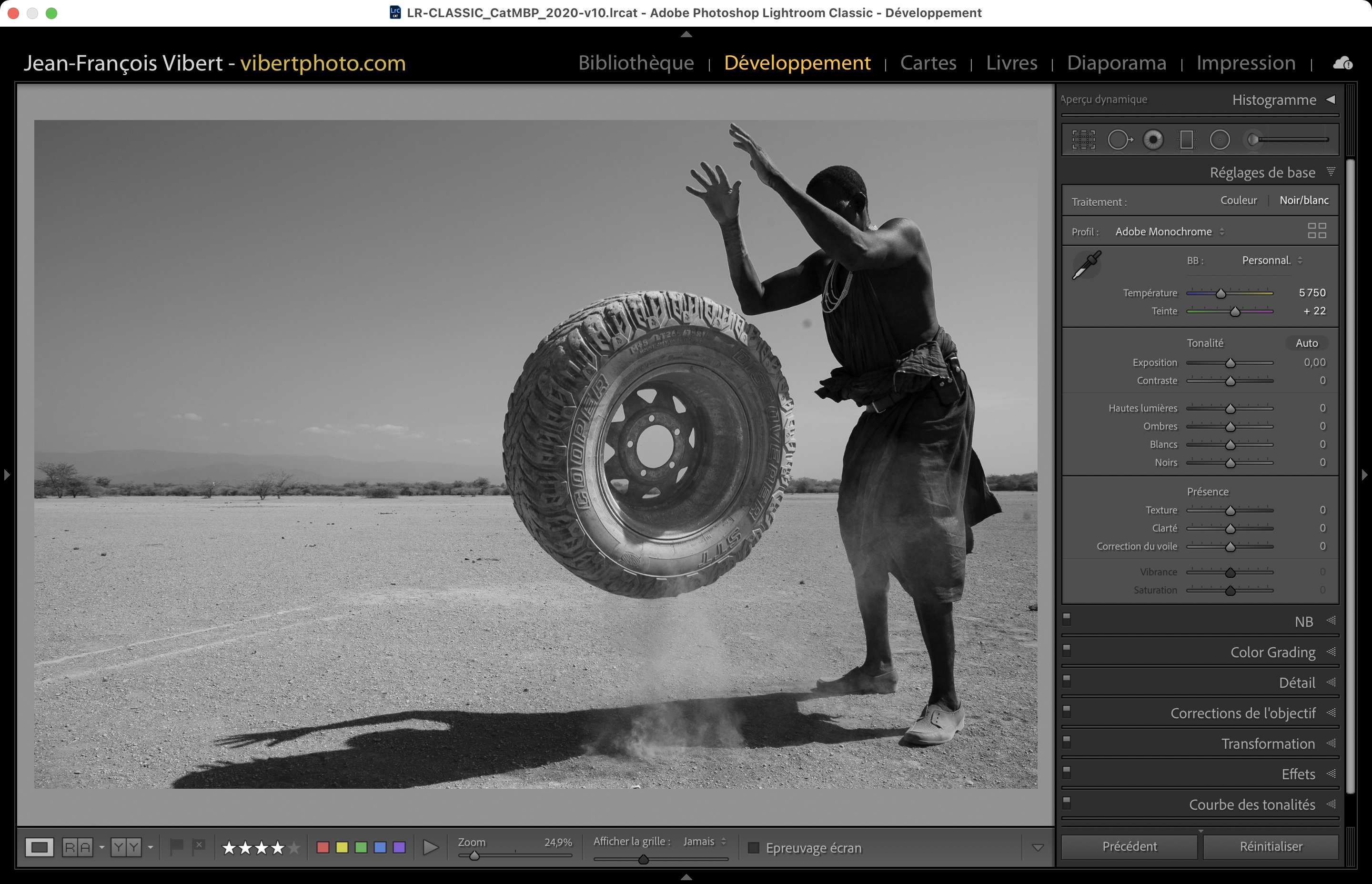
Task: Pick the Radial filter tool
Action: pyautogui.click(x=1220, y=140)
